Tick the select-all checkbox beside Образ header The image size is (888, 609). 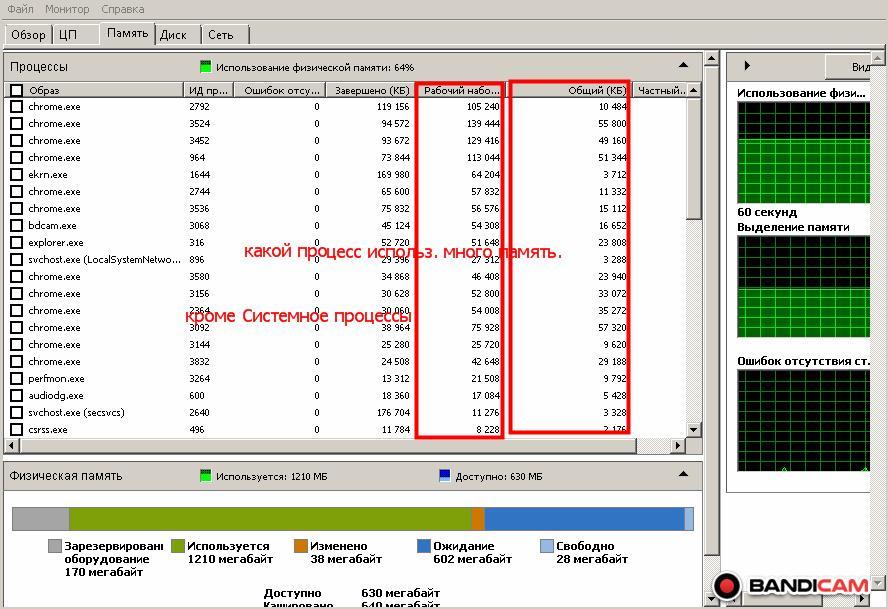[x=16, y=90]
